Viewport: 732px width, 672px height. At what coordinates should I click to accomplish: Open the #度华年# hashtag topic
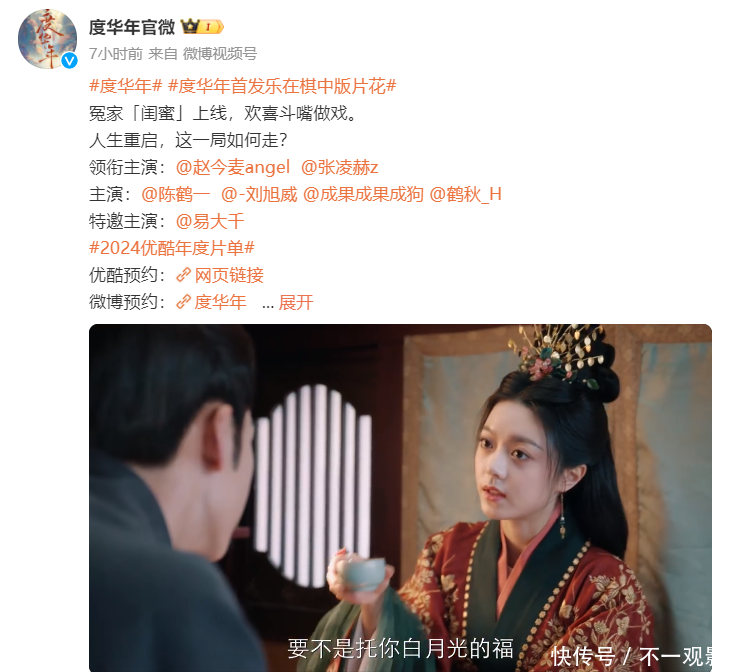(x=125, y=86)
